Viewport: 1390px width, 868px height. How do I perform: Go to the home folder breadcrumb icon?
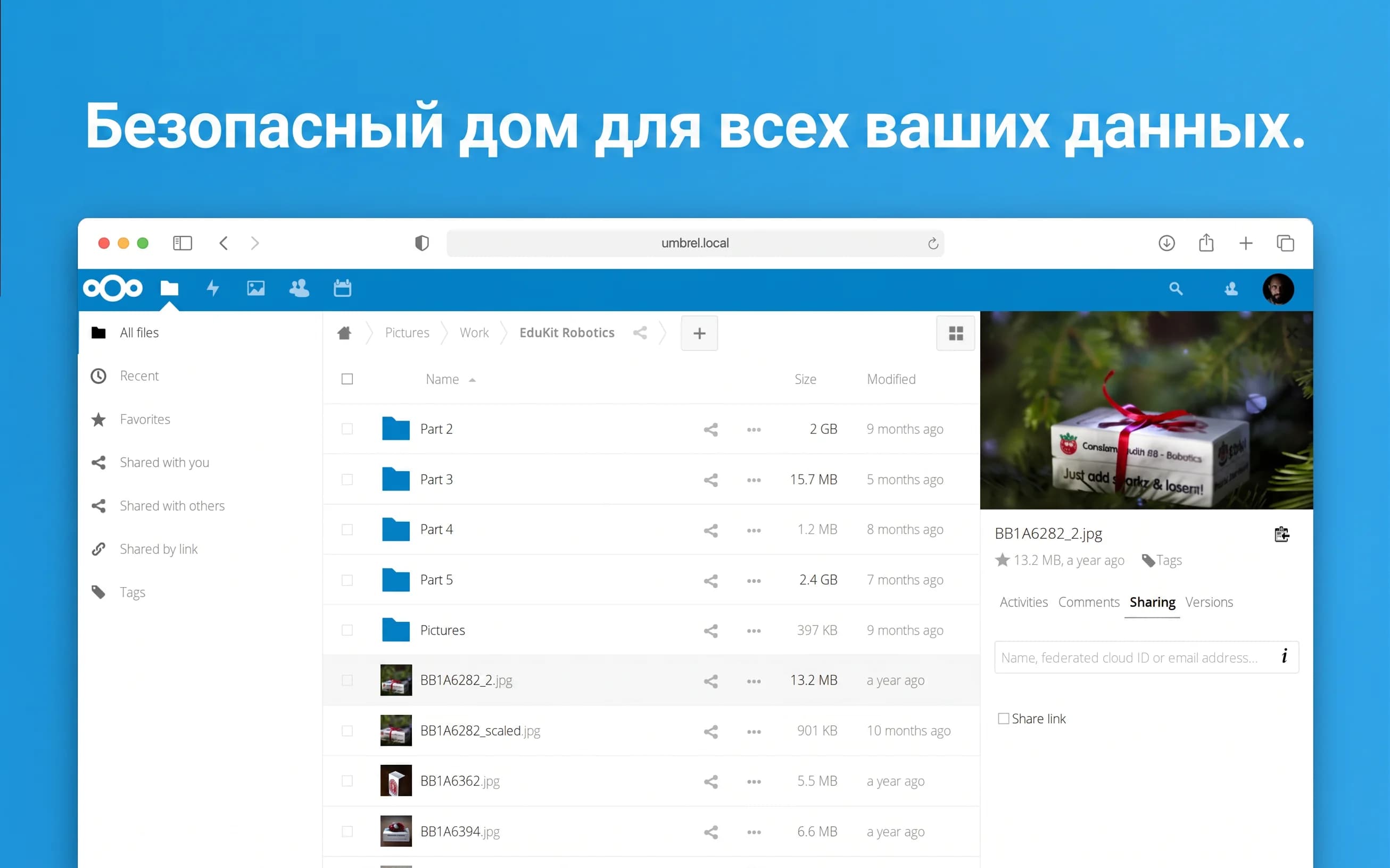(x=344, y=333)
